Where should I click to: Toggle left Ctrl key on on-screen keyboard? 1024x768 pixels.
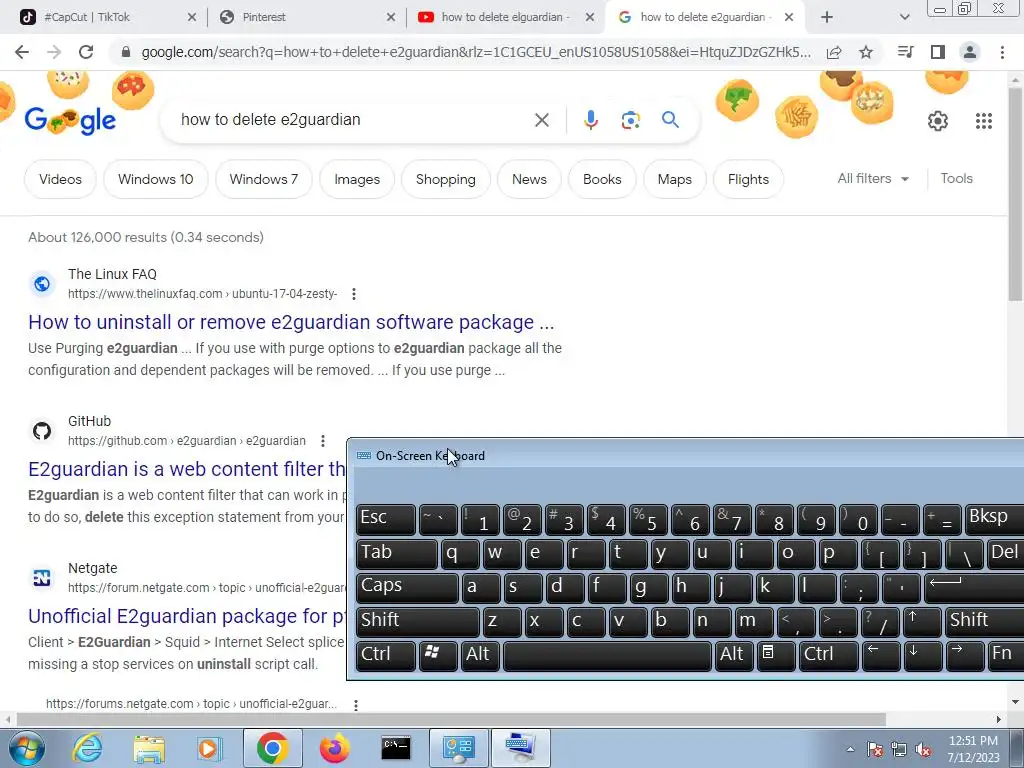(386, 655)
